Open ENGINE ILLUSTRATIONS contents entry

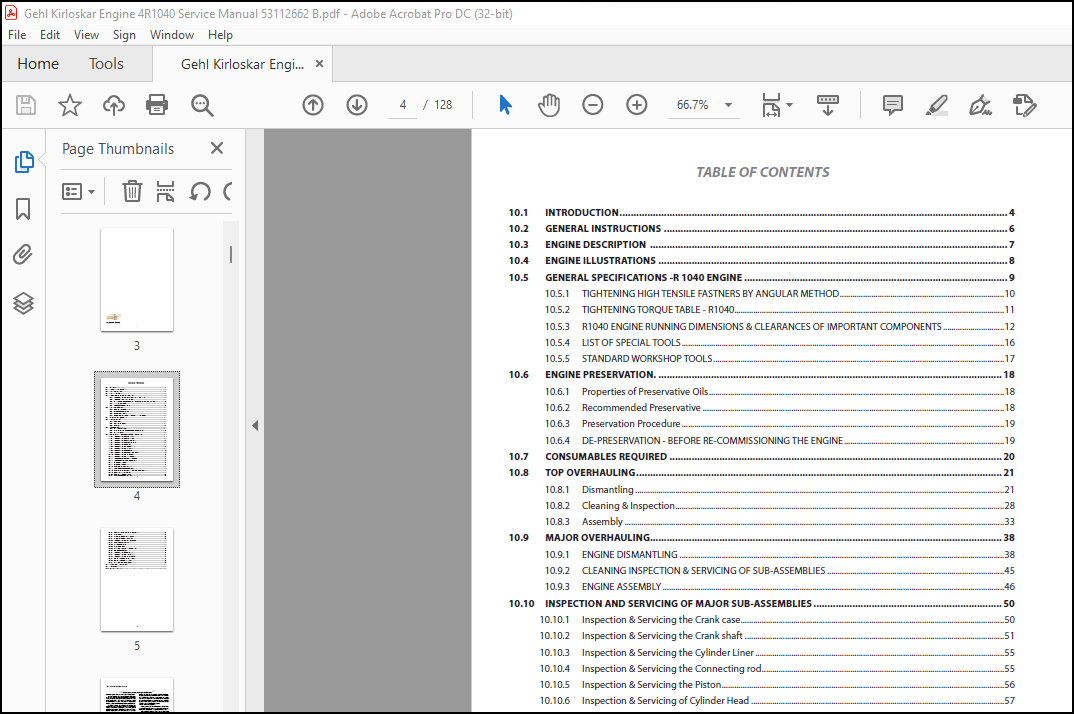click(761, 261)
